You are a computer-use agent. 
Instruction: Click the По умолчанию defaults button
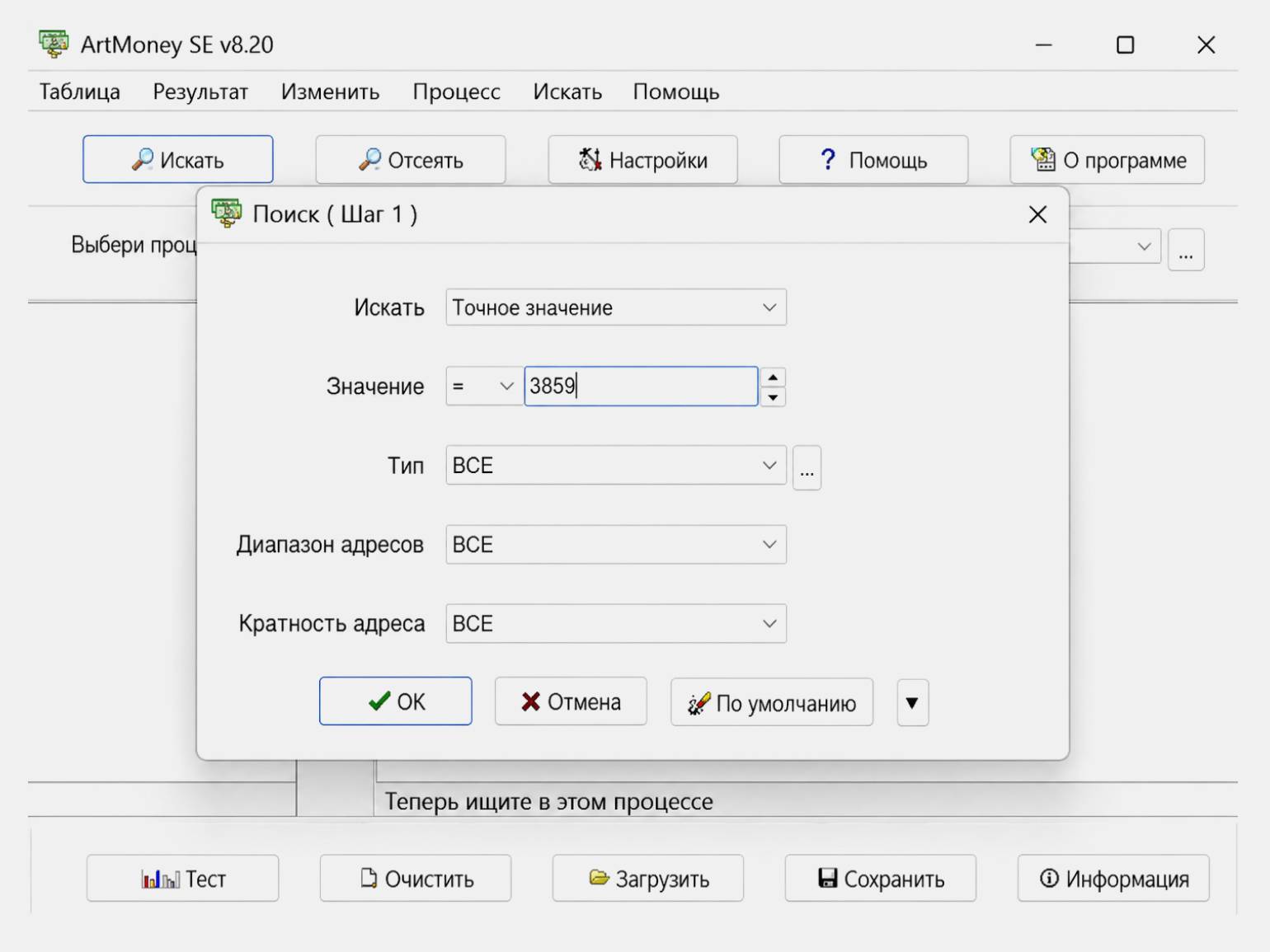pyautogui.click(x=772, y=702)
